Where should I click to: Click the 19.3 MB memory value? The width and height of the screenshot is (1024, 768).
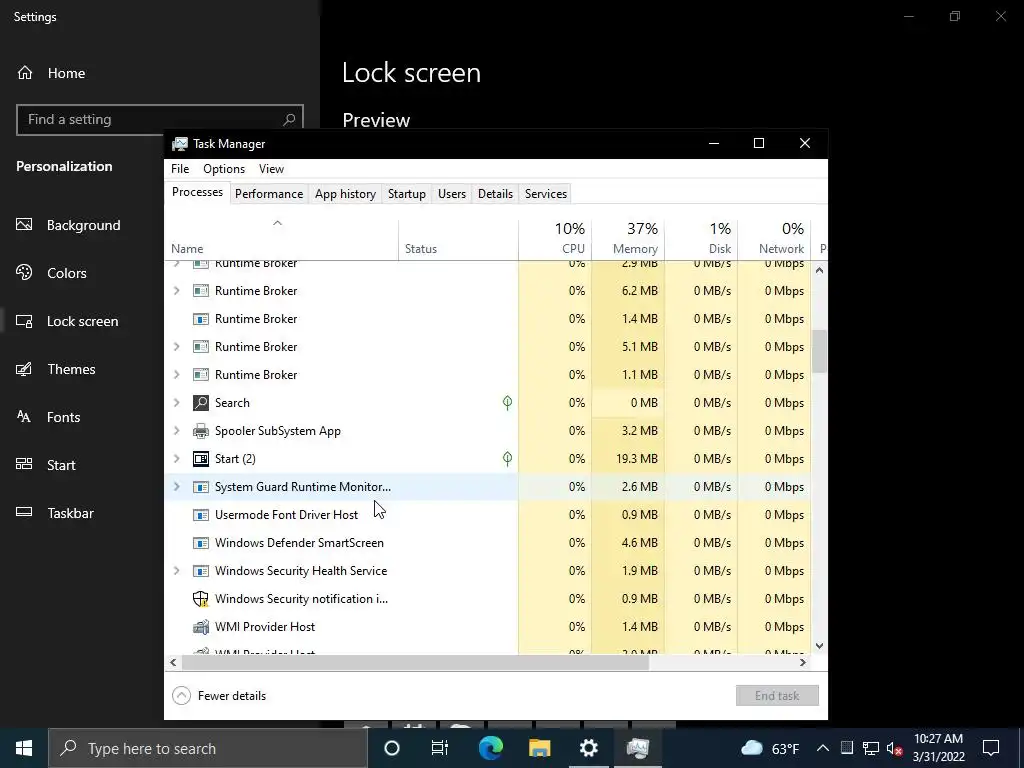tap(637, 459)
